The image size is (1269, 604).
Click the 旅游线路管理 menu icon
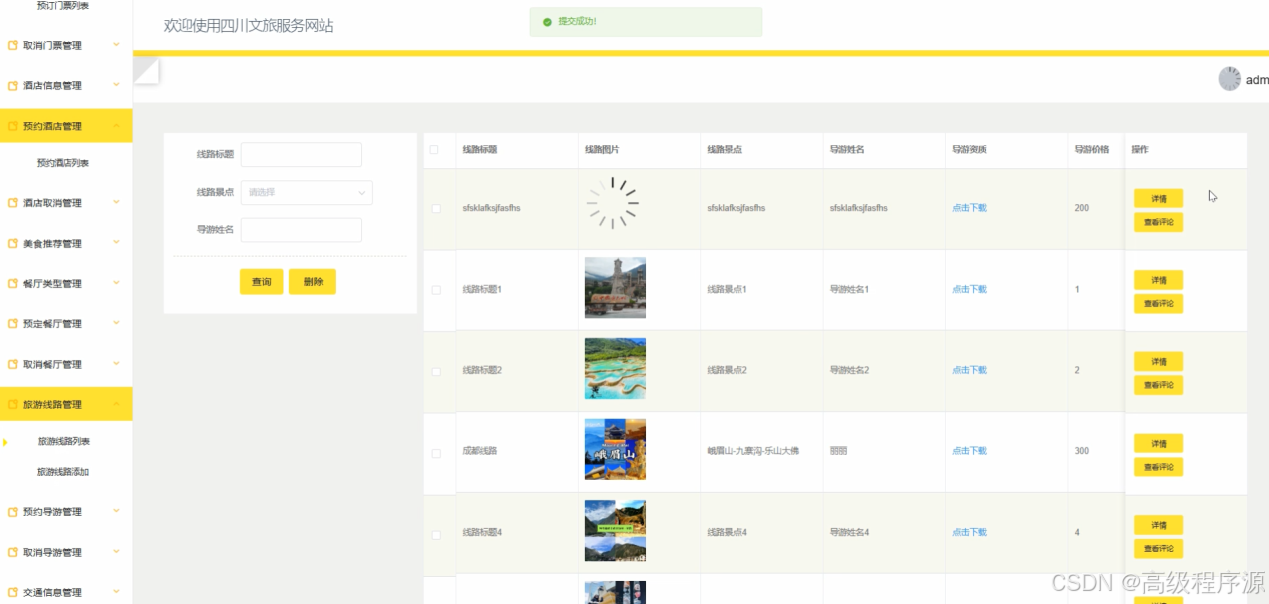13,405
